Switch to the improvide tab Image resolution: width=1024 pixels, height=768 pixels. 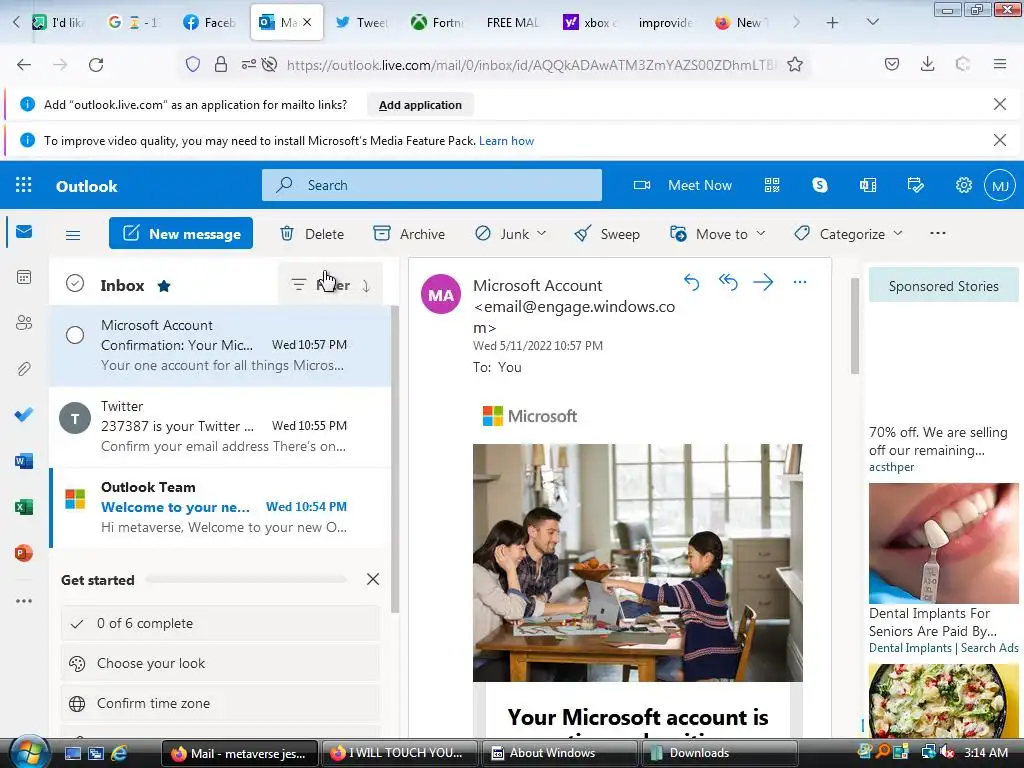pos(665,22)
